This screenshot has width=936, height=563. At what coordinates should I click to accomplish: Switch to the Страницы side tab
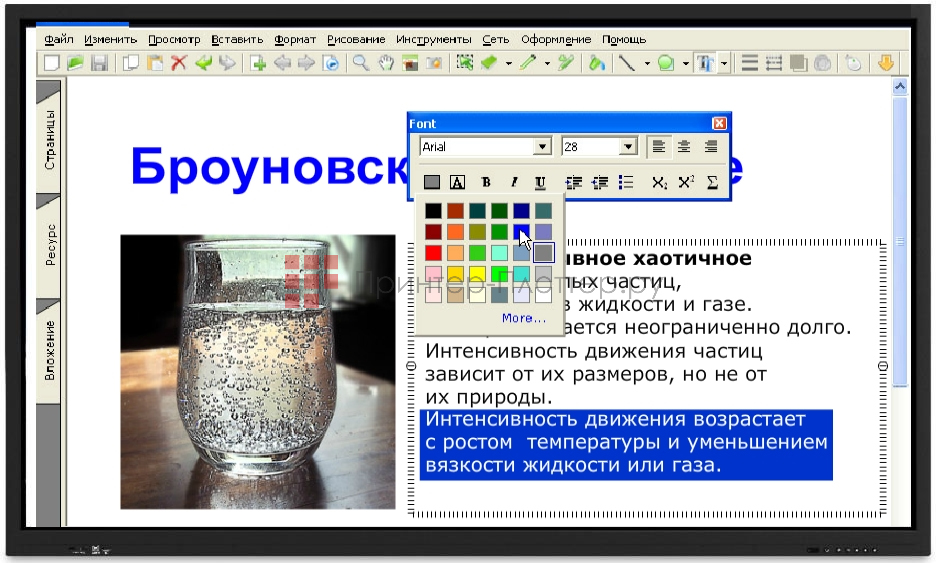[49, 139]
